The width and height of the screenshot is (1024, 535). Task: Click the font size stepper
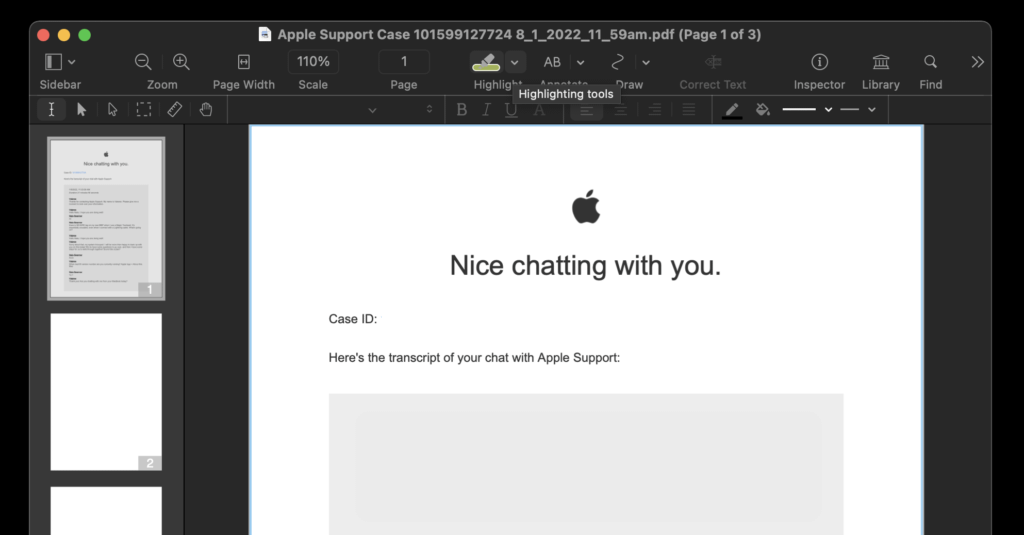(429, 110)
